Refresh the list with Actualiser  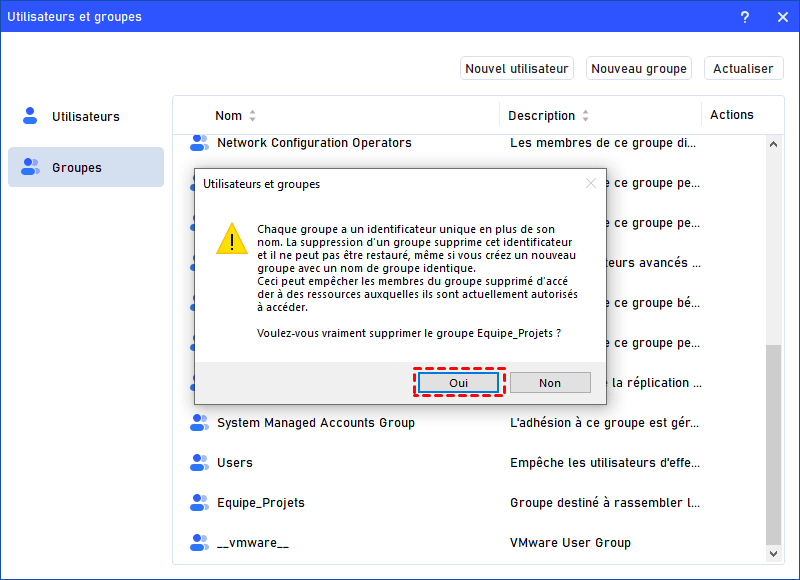click(x=743, y=68)
